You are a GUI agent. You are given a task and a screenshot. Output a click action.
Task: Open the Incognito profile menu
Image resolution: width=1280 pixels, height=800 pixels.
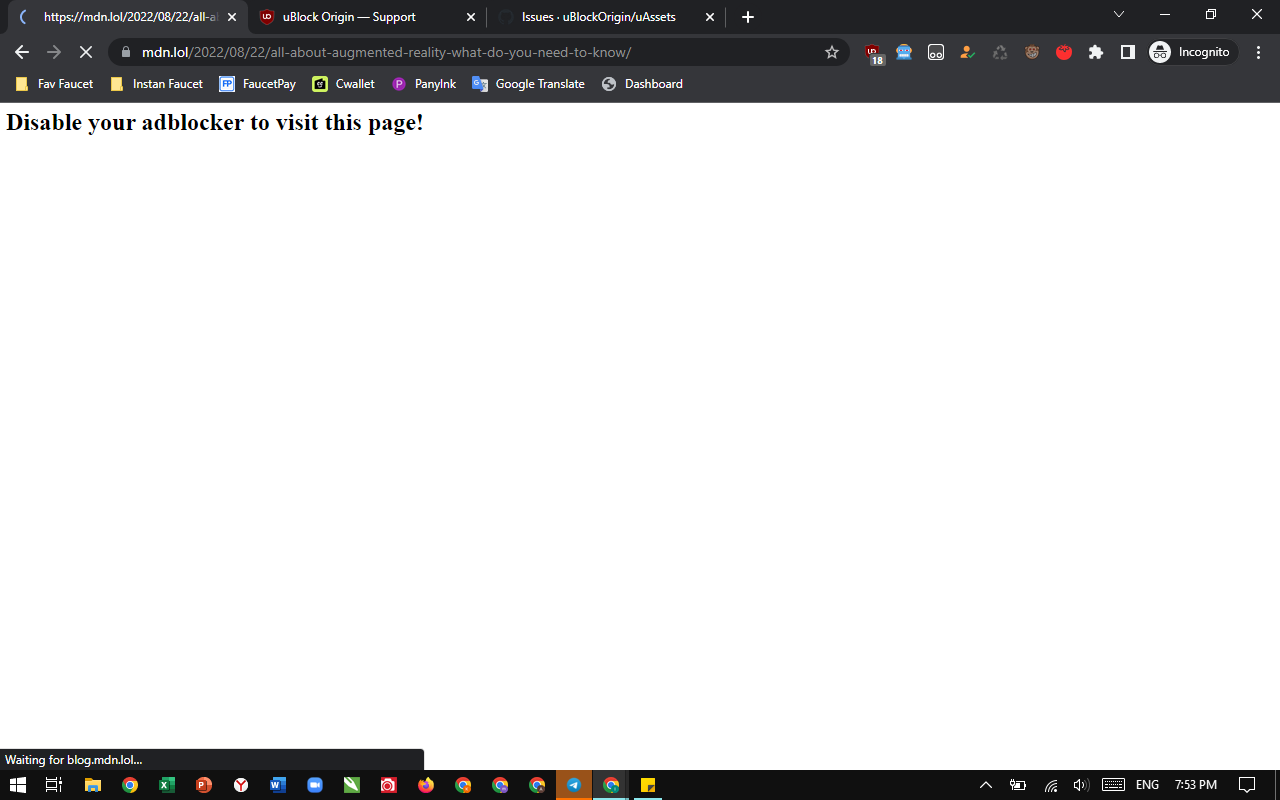(1190, 52)
